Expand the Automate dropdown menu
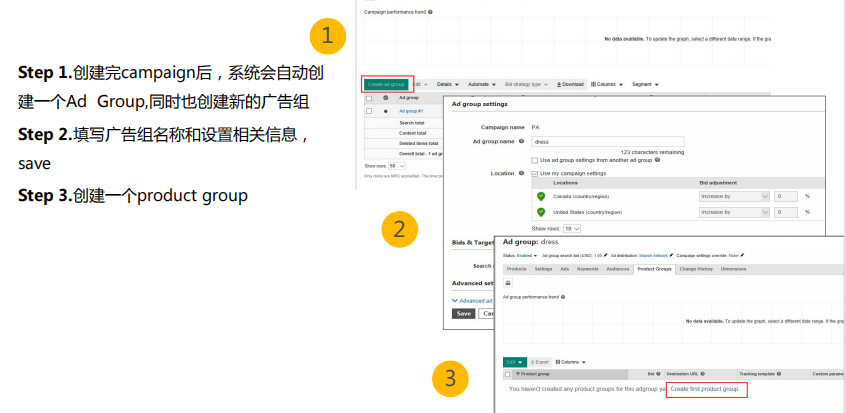The height and width of the screenshot is (413, 846). (480, 84)
